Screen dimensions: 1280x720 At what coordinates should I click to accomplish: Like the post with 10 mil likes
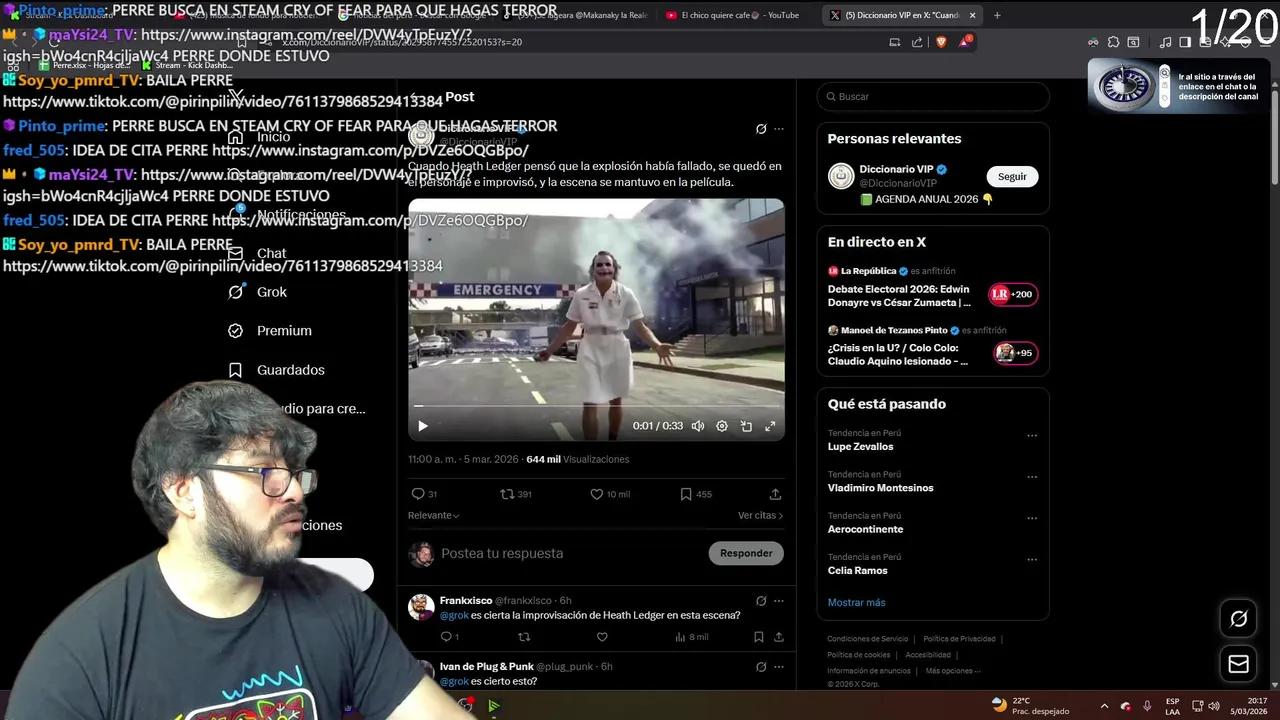(x=609, y=494)
